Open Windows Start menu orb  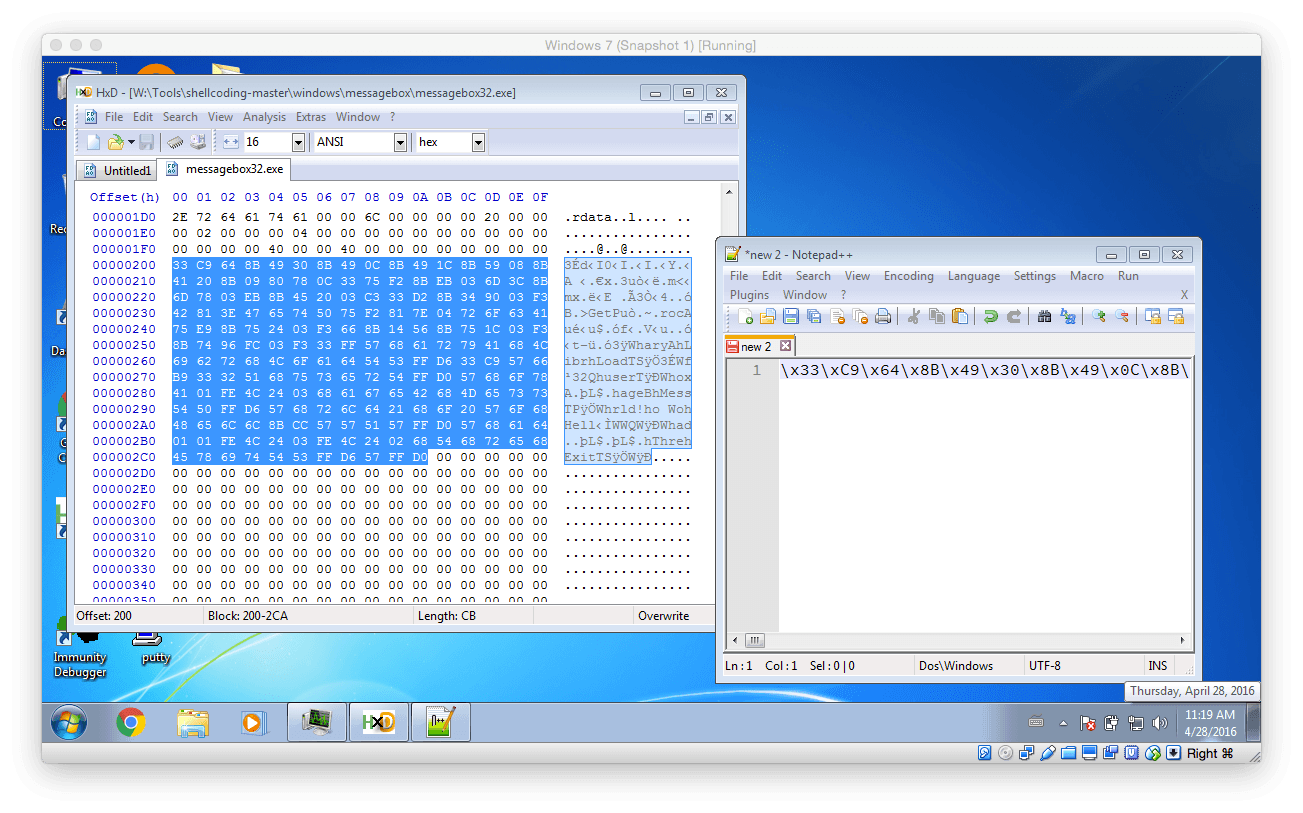[69, 722]
